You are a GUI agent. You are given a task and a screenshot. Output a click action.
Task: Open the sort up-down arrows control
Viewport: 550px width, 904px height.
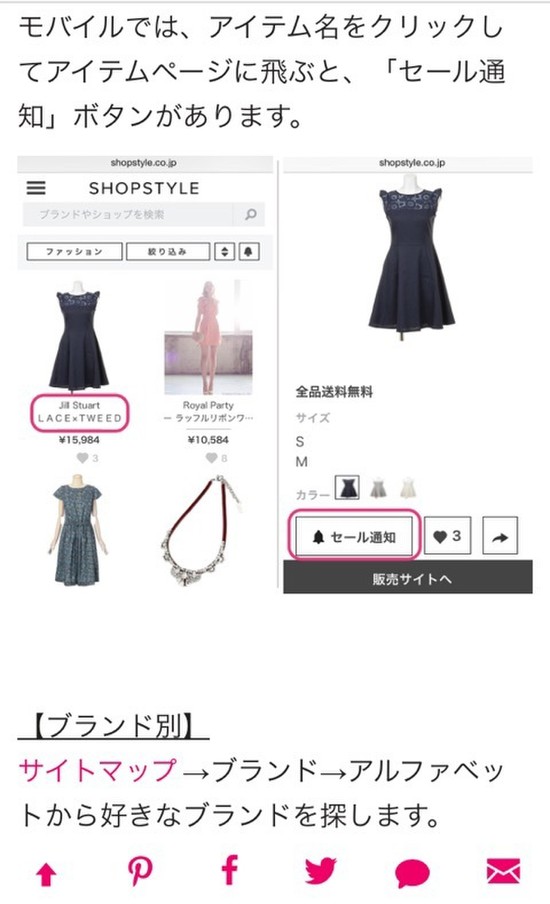(225, 251)
